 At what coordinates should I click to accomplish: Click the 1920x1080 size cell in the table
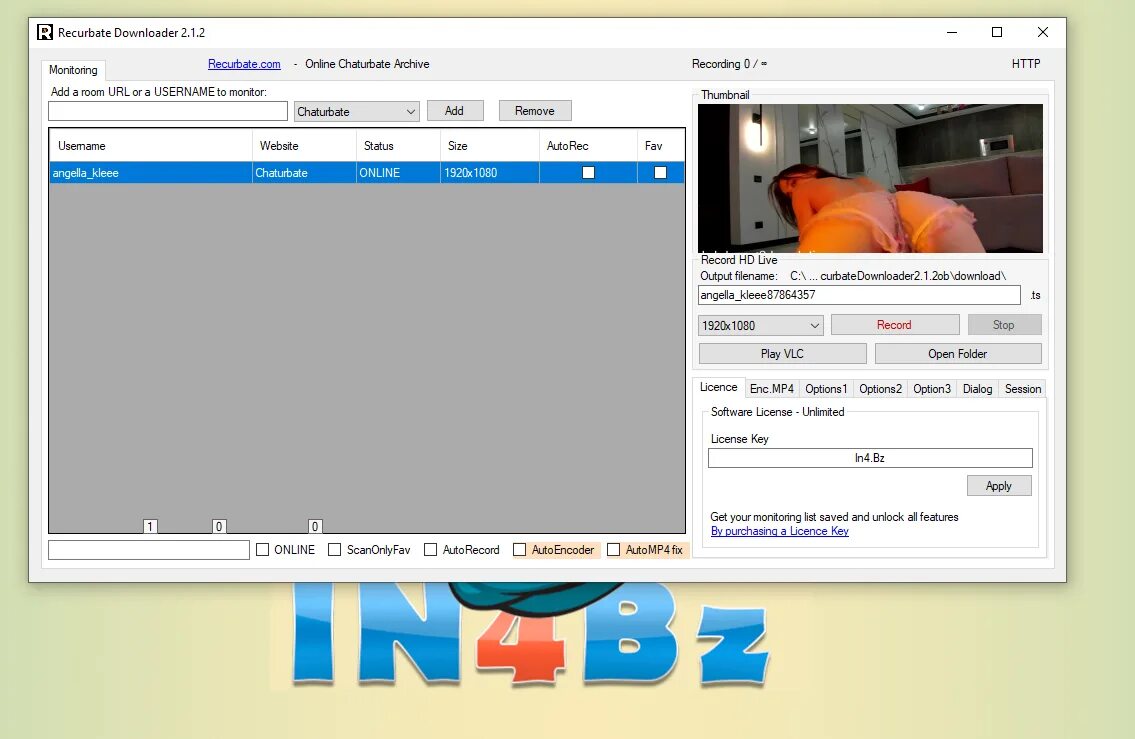pos(490,172)
